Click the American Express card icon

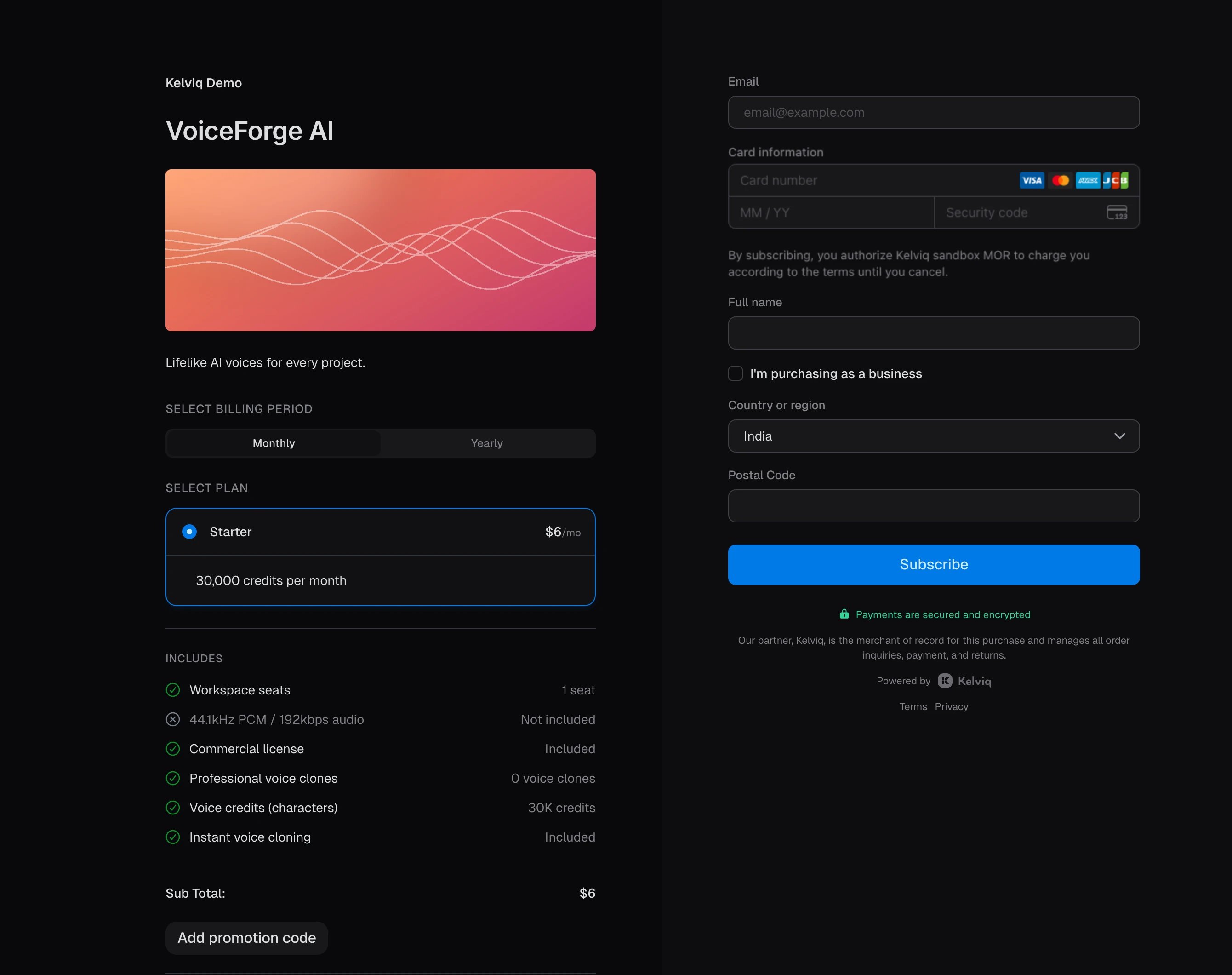[x=1088, y=180]
